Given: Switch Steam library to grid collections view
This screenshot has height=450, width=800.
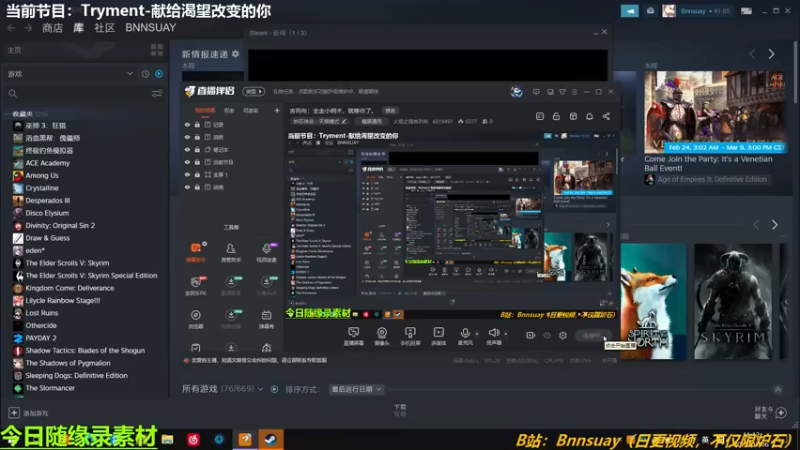Looking at the screenshot, I should pyautogui.click(x=157, y=49).
